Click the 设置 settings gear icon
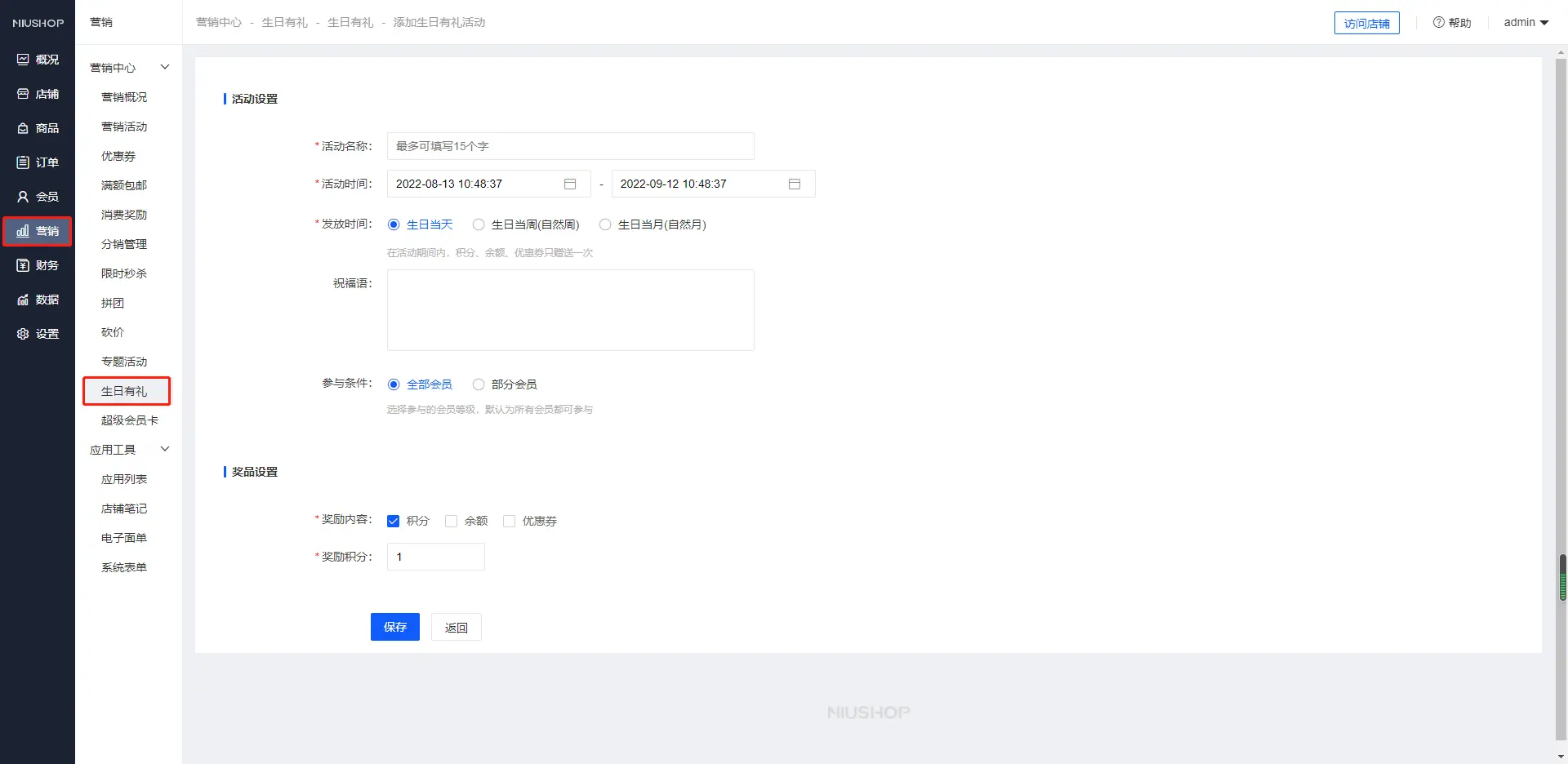This screenshot has width=1568, height=764. pyautogui.click(x=23, y=334)
